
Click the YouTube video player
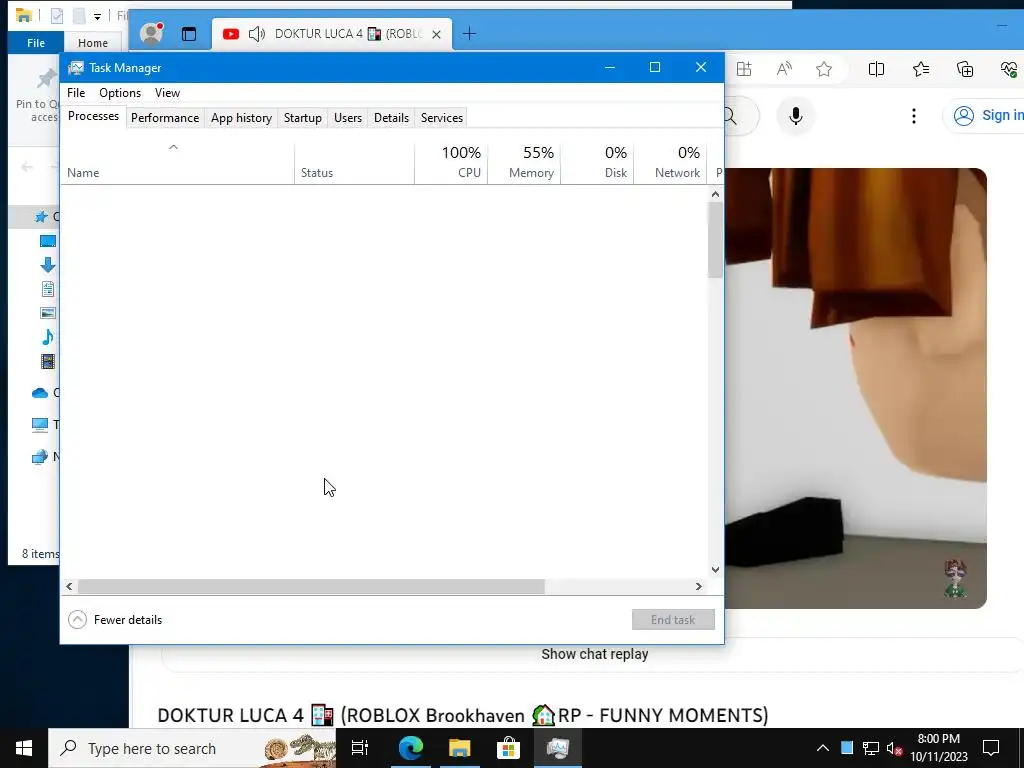pos(856,389)
